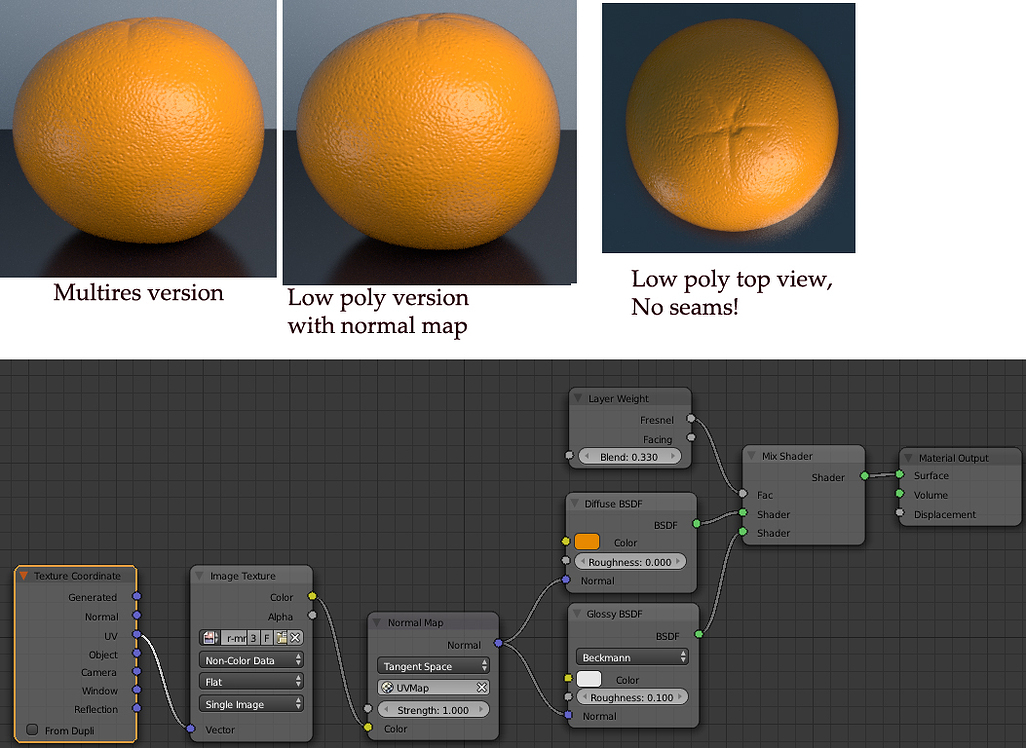
Task: Collapse the Mix Shader node
Action: [751, 455]
